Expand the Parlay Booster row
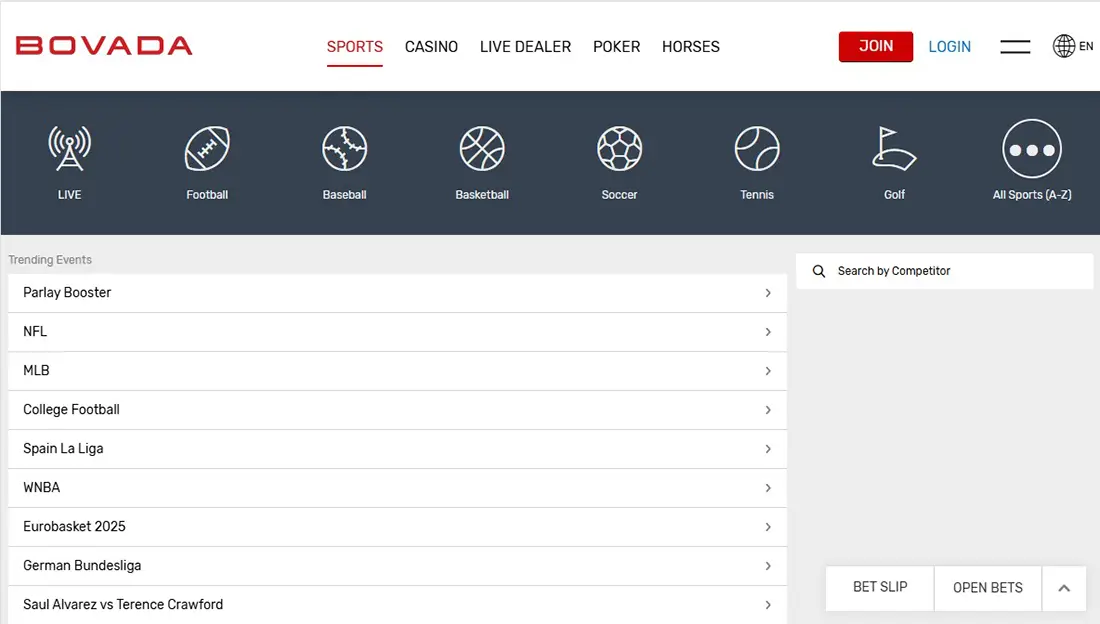1100x624 pixels. point(397,293)
